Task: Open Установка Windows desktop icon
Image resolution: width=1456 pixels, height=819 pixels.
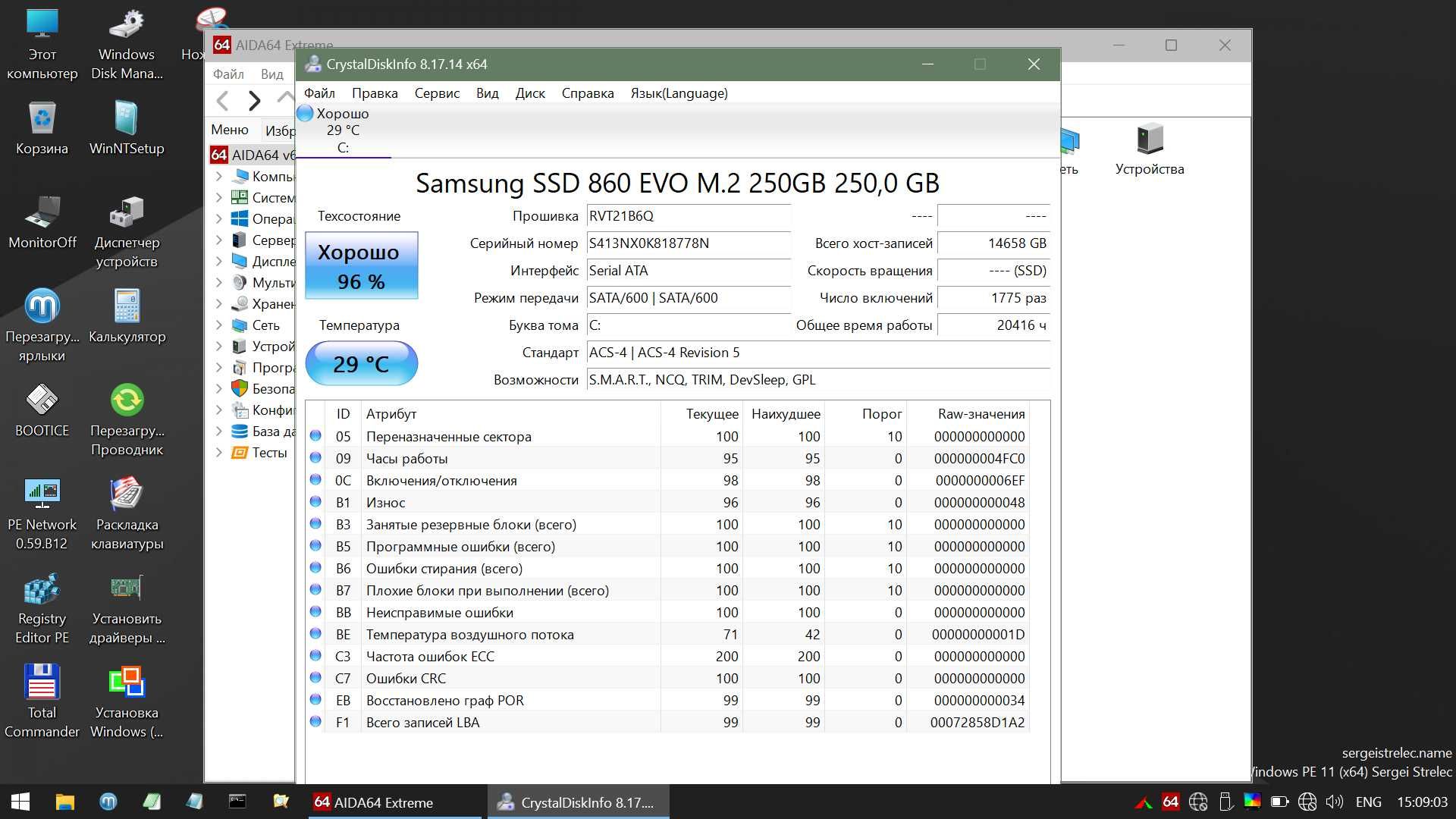Action: point(127,701)
